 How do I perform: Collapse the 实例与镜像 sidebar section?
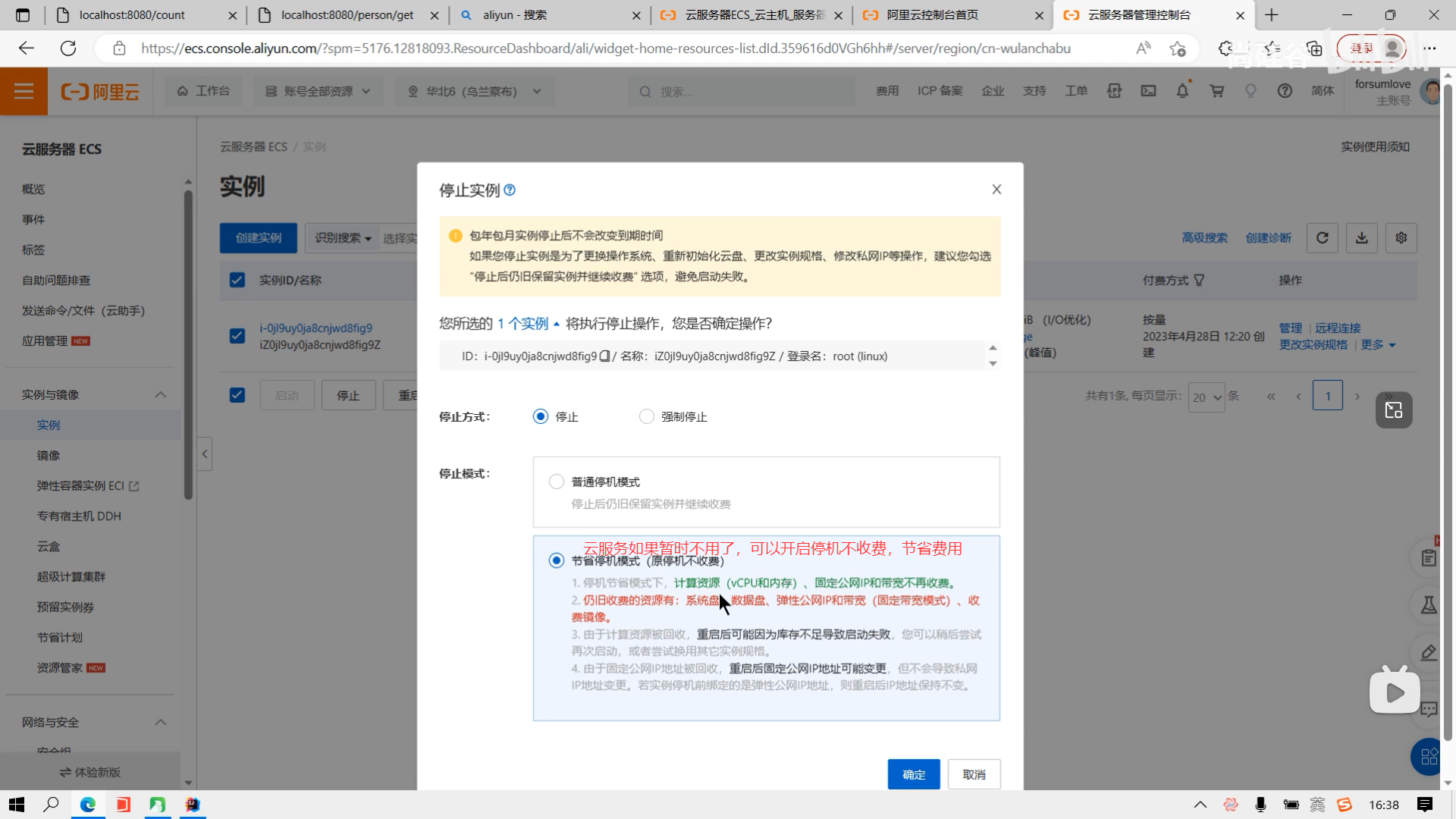pos(160,394)
